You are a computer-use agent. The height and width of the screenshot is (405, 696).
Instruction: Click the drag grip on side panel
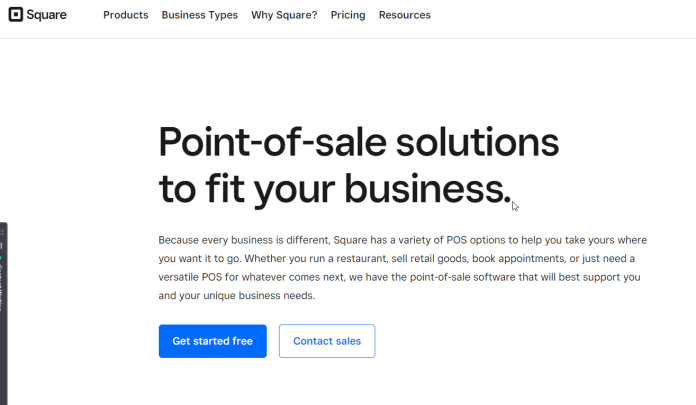[2, 232]
